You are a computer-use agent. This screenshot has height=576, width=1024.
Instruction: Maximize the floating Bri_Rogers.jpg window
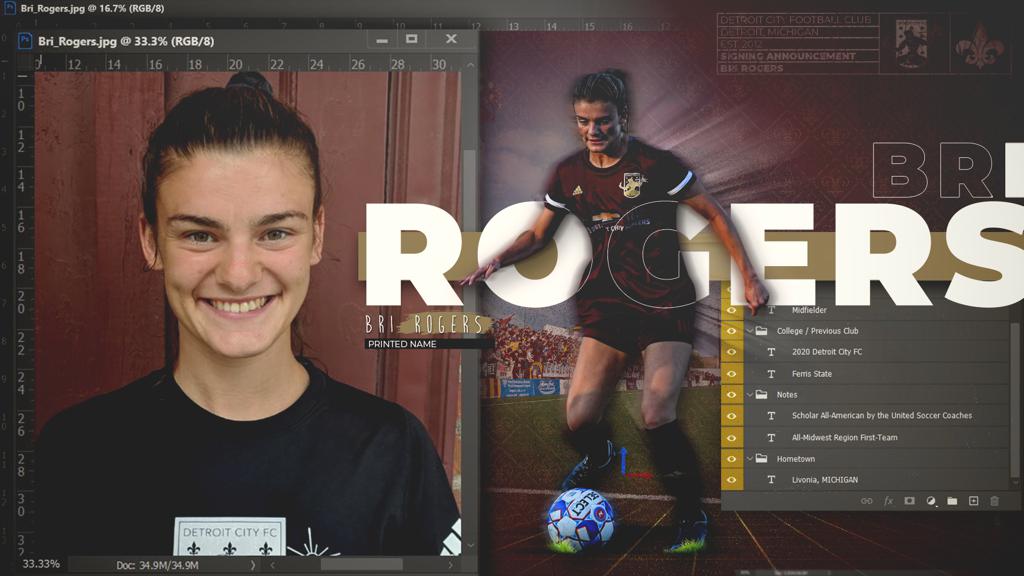pyautogui.click(x=411, y=39)
